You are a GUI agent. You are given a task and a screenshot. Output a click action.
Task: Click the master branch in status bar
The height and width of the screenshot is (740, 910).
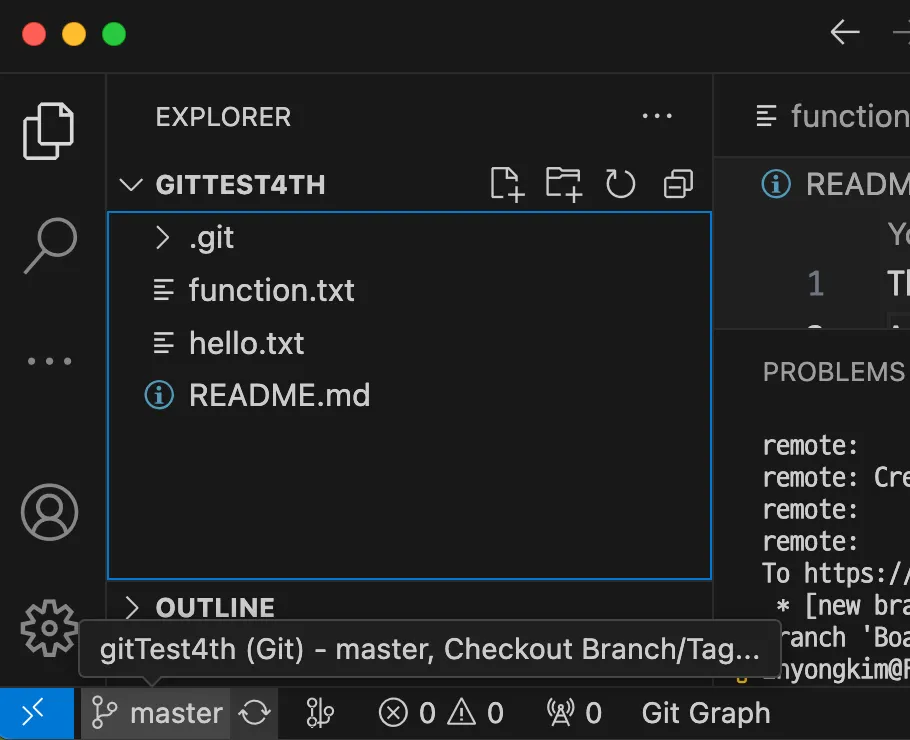point(157,713)
